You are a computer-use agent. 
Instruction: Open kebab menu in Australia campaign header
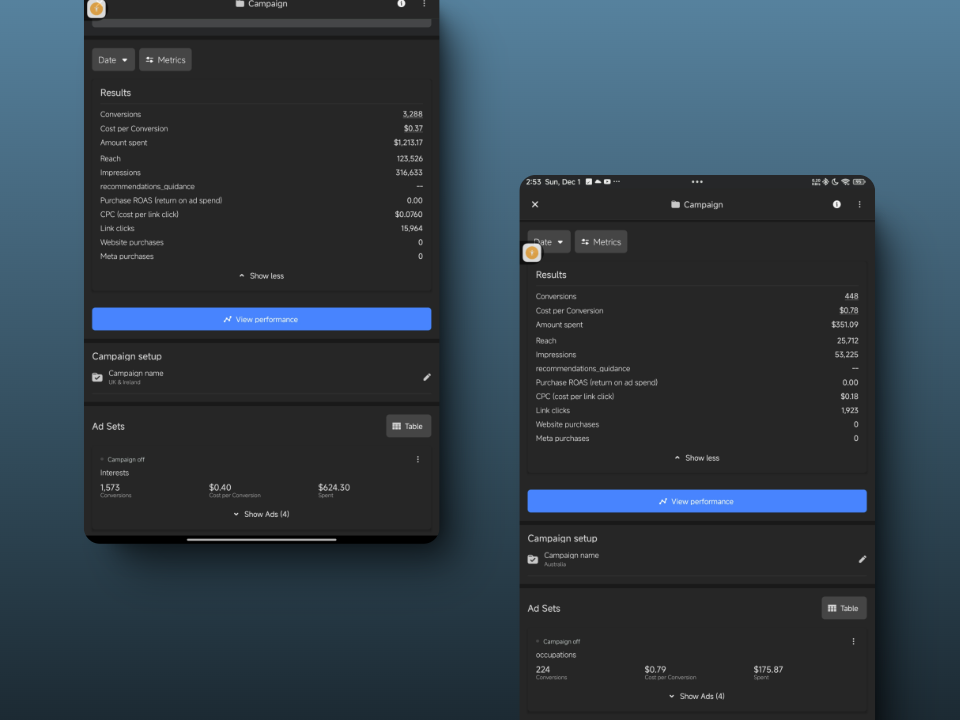click(859, 205)
